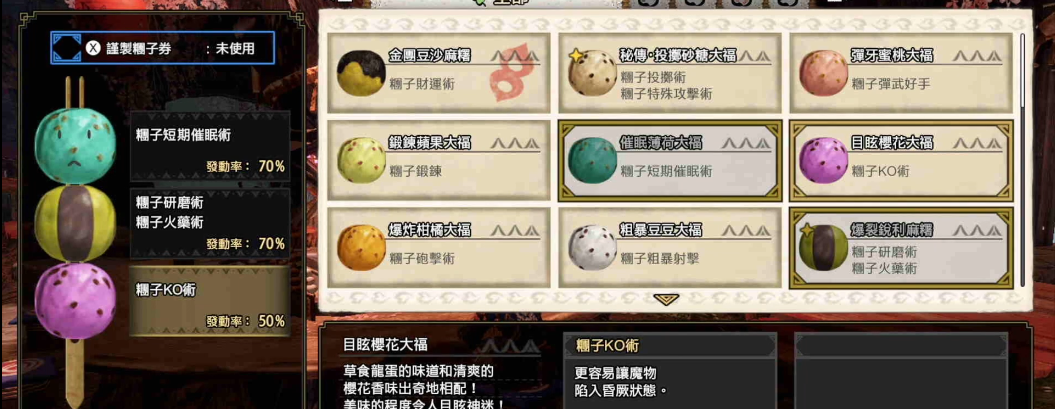Choose the white 粗暴豆豆大福 dango icon
Viewport: 1055px width, 409px height.
click(x=592, y=248)
